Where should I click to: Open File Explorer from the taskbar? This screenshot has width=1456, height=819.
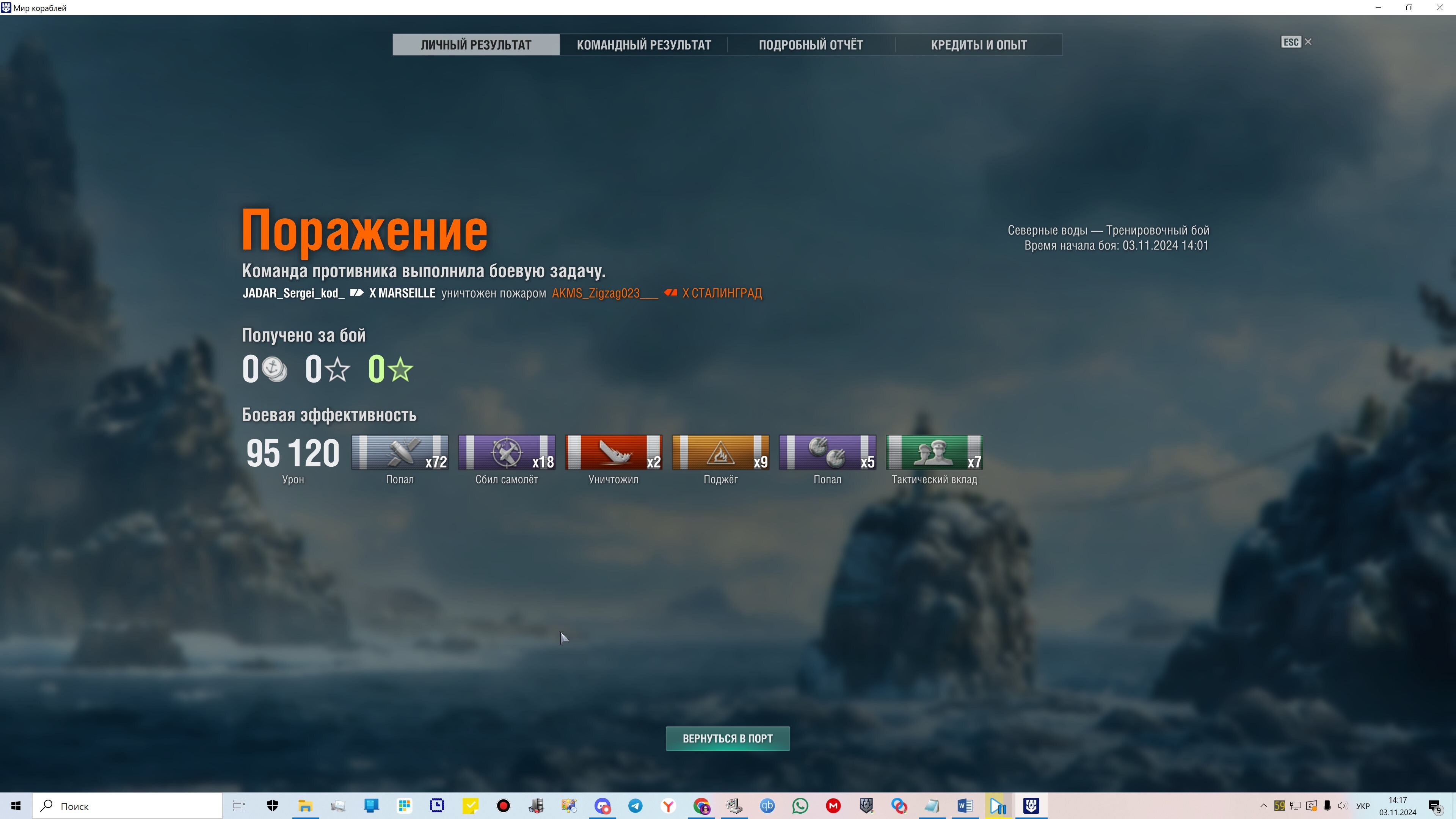click(x=305, y=806)
